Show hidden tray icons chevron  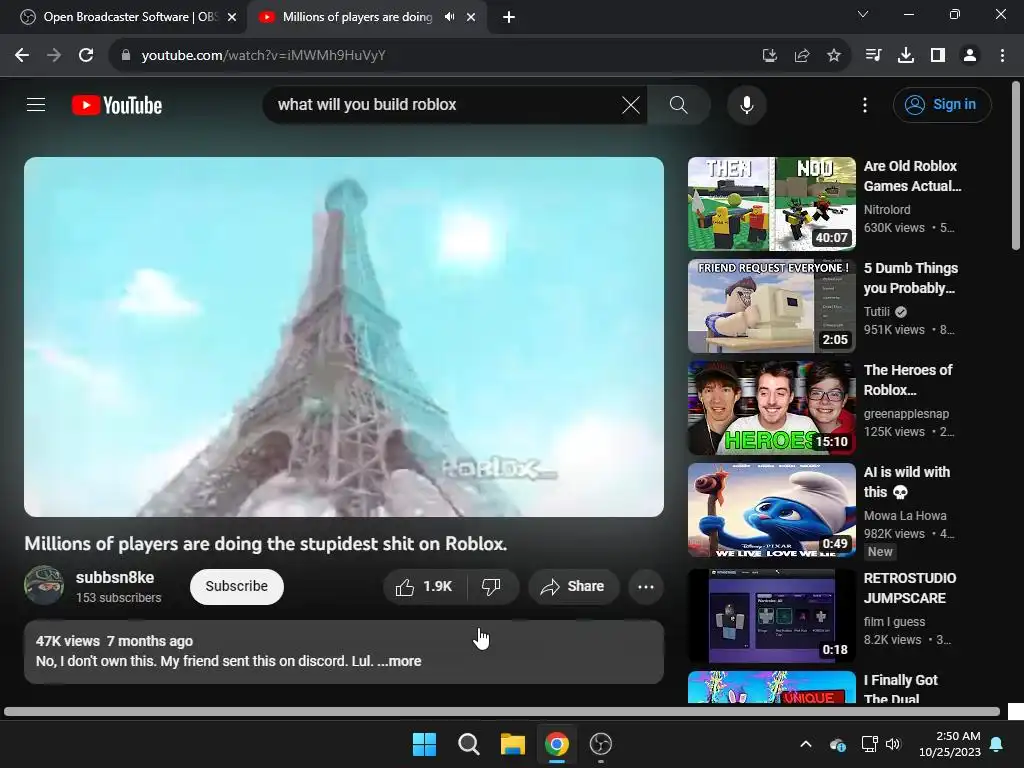click(806, 744)
